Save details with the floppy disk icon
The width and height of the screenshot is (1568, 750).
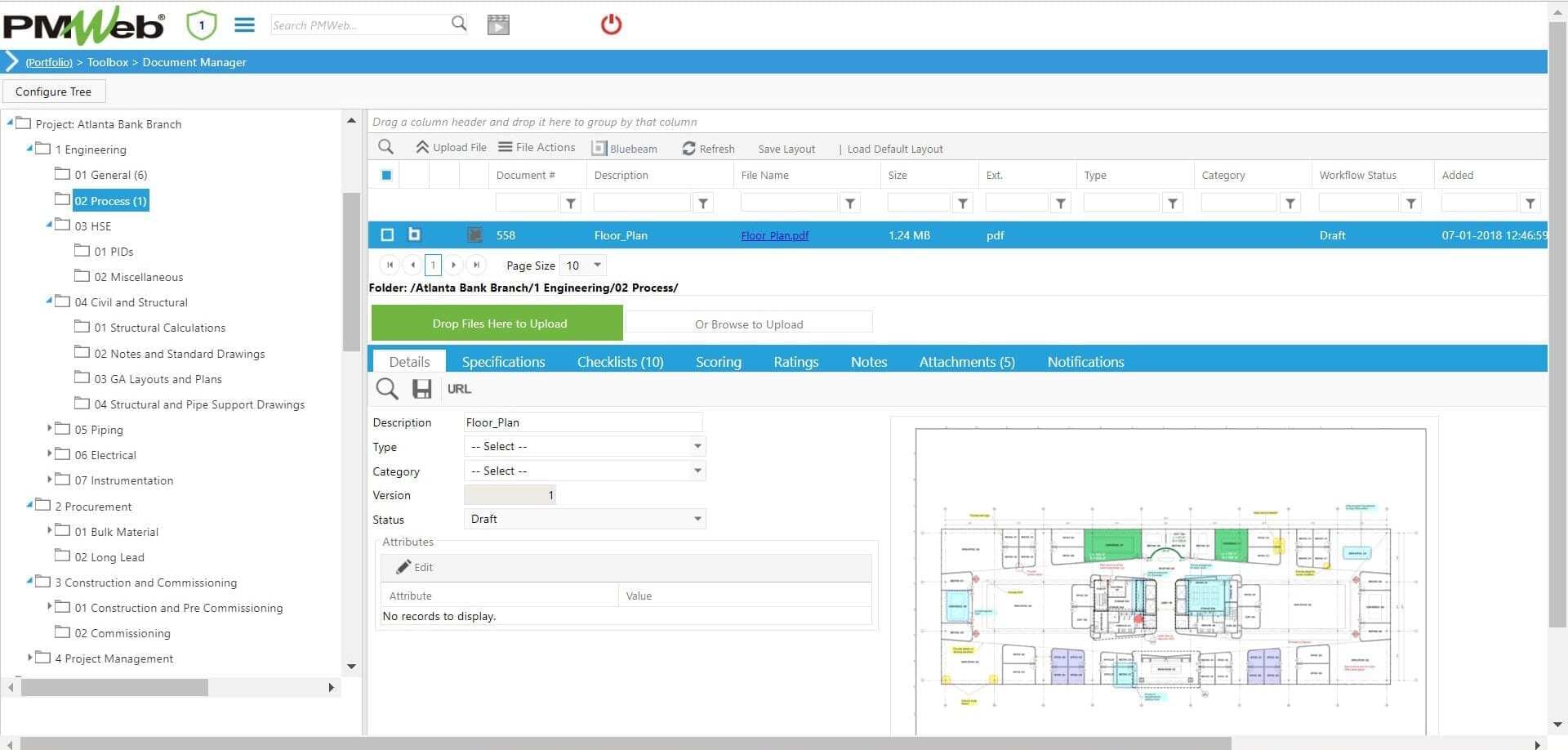coord(421,389)
